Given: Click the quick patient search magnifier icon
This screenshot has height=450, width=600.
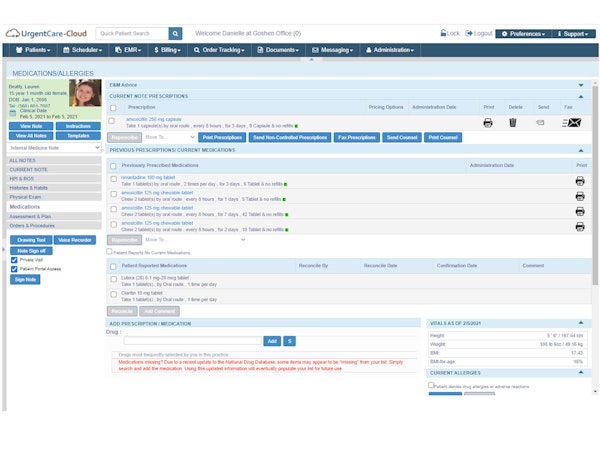Looking at the screenshot, I should click(x=176, y=33).
